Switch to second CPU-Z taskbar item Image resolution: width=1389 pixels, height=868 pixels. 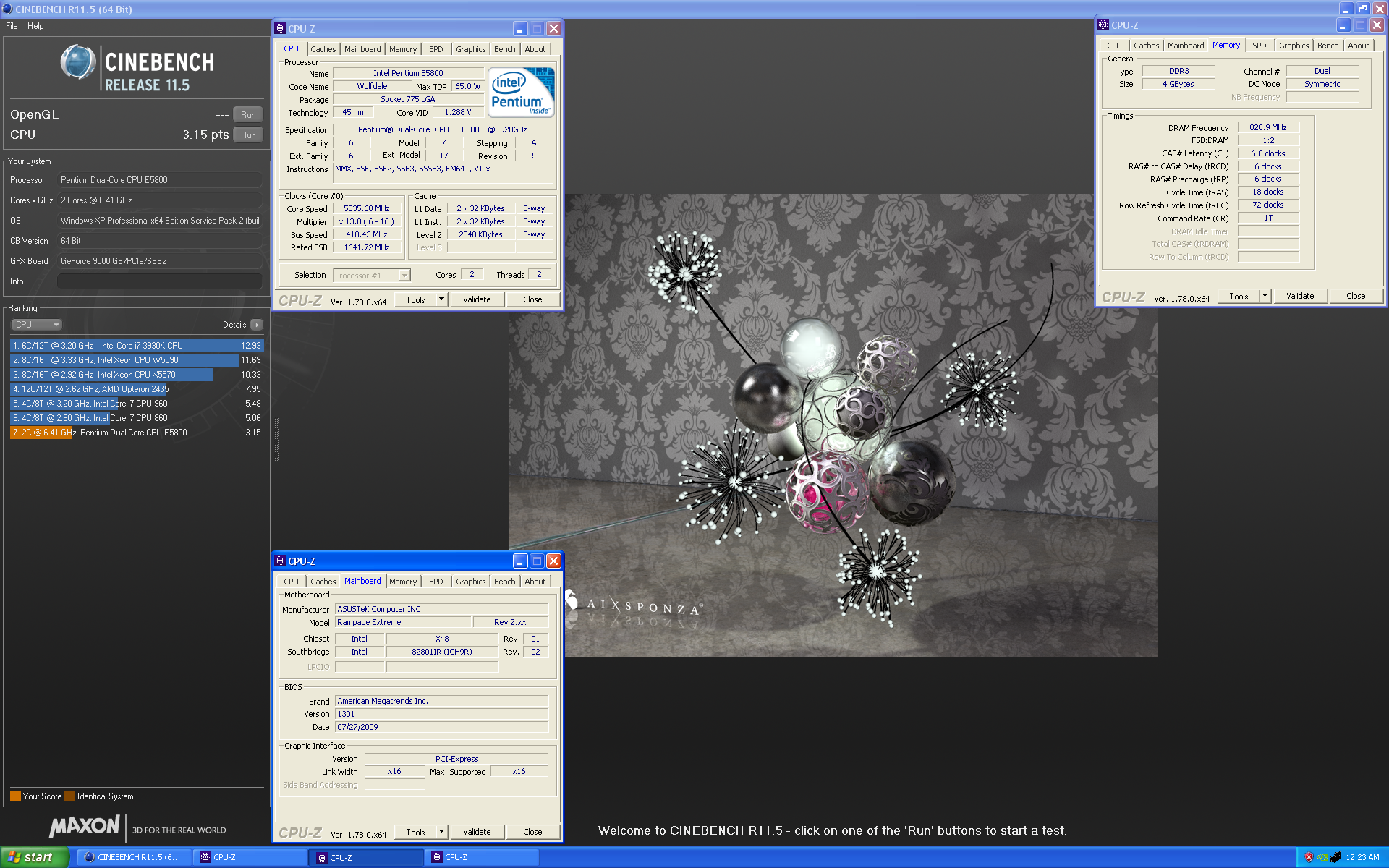click(x=367, y=857)
